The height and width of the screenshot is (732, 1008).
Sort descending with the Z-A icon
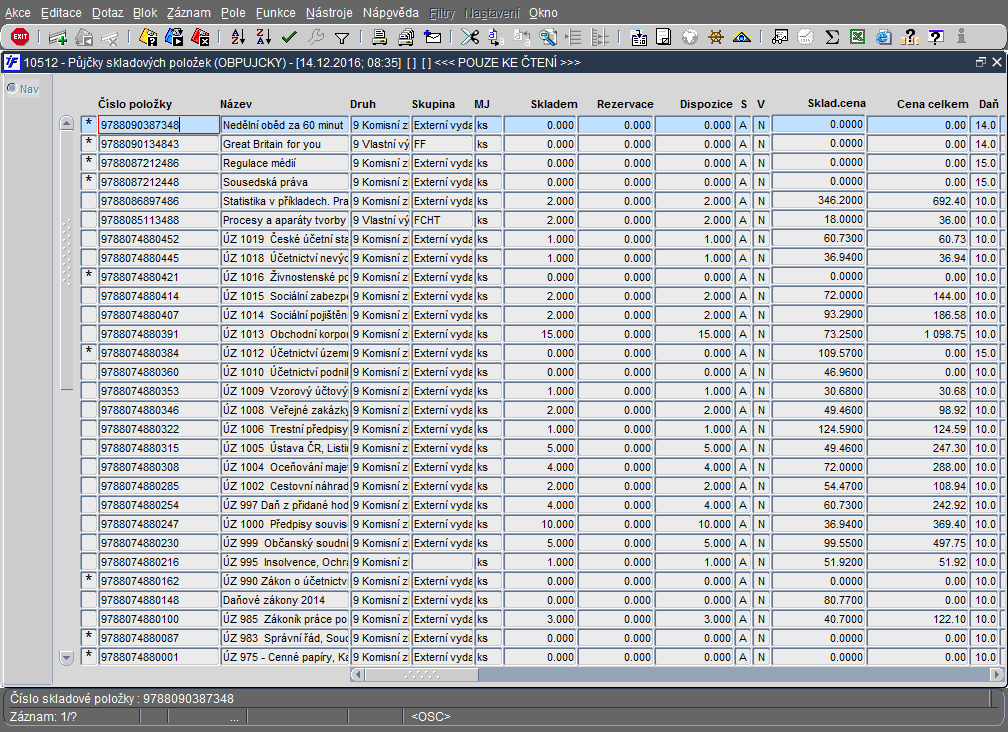coord(264,37)
